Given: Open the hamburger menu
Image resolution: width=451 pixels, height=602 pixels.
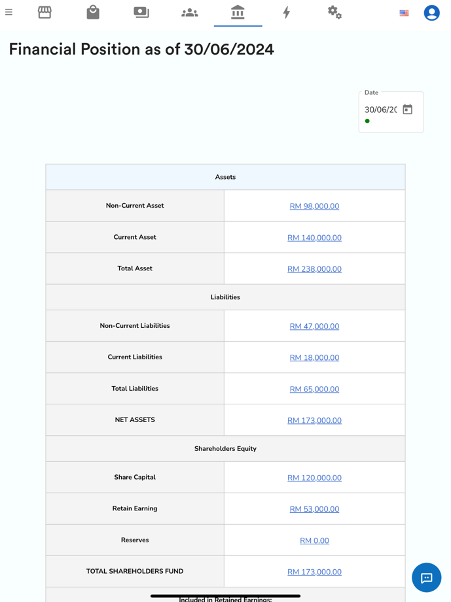Looking at the screenshot, I should [8, 12].
